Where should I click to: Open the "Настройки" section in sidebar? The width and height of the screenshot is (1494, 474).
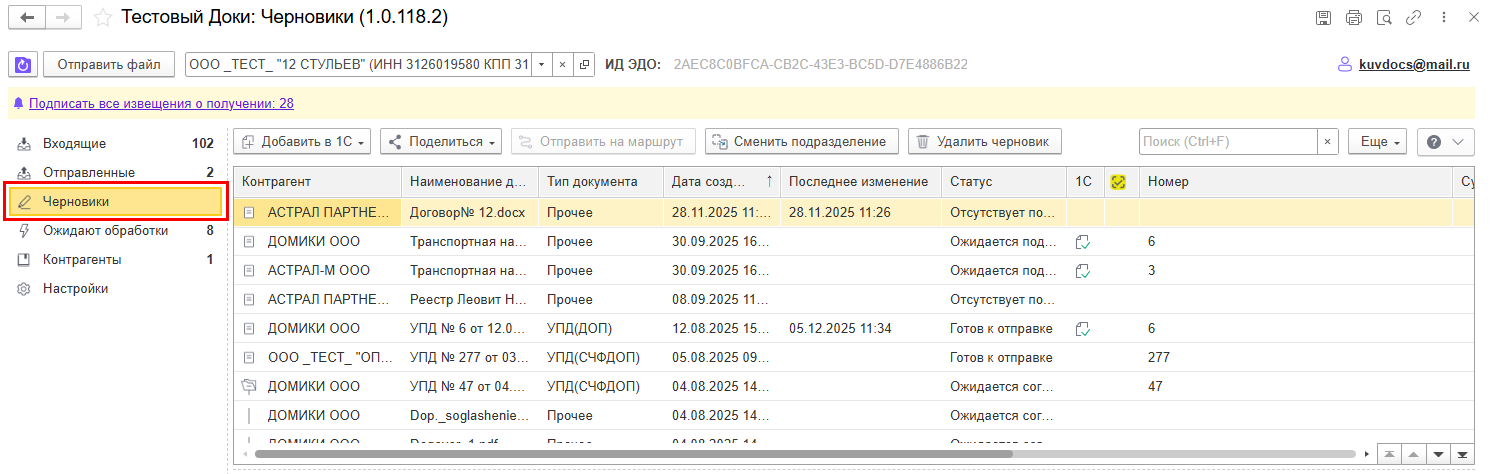(x=75, y=288)
